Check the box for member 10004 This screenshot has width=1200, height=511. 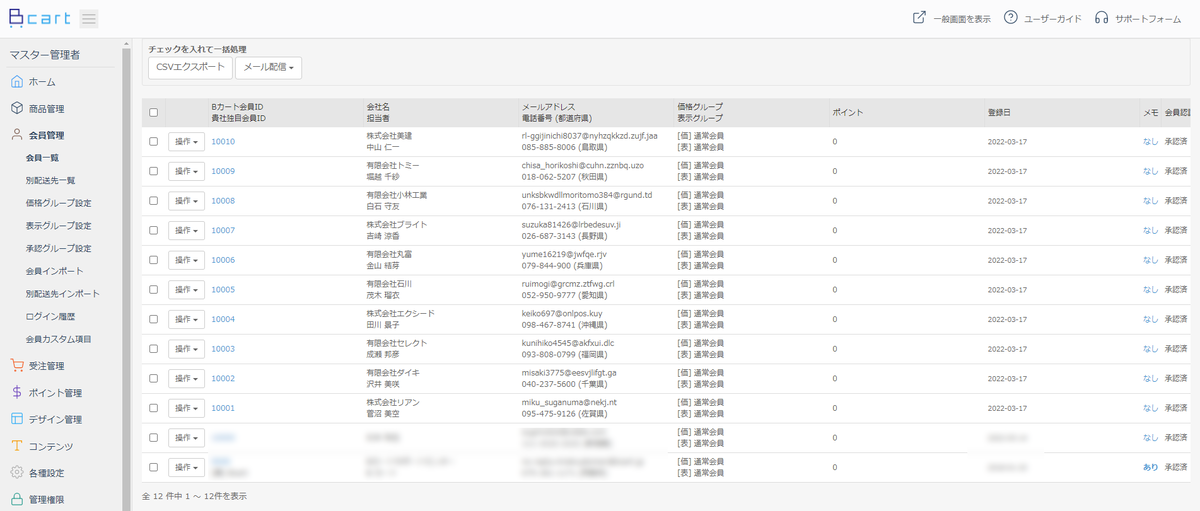point(153,319)
